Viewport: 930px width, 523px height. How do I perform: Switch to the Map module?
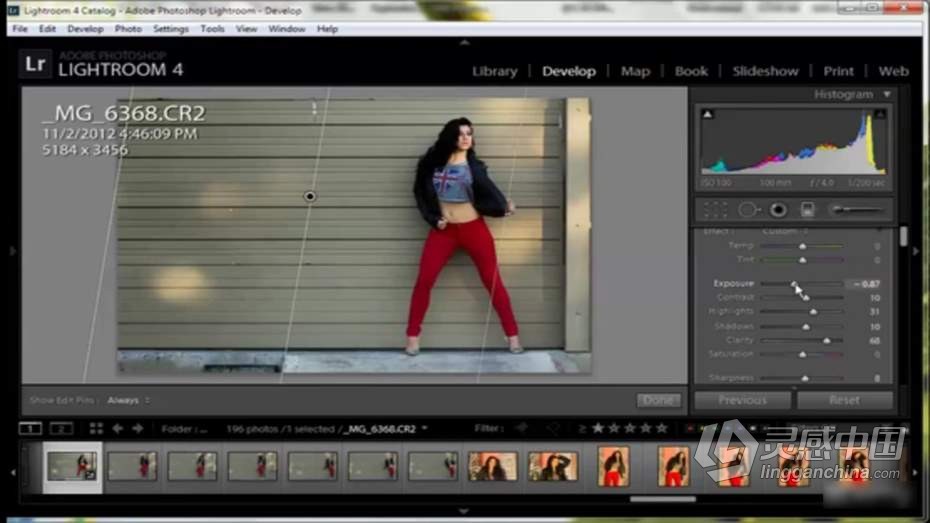[x=635, y=71]
